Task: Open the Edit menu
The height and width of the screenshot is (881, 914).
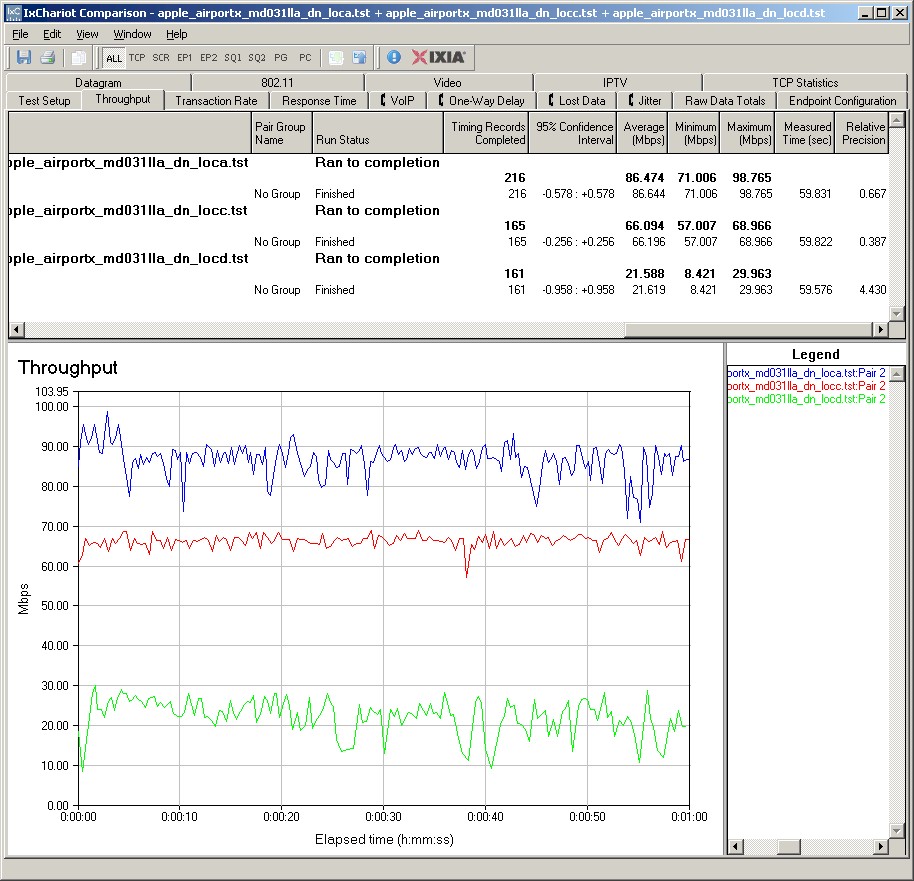Action: (52, 34)
